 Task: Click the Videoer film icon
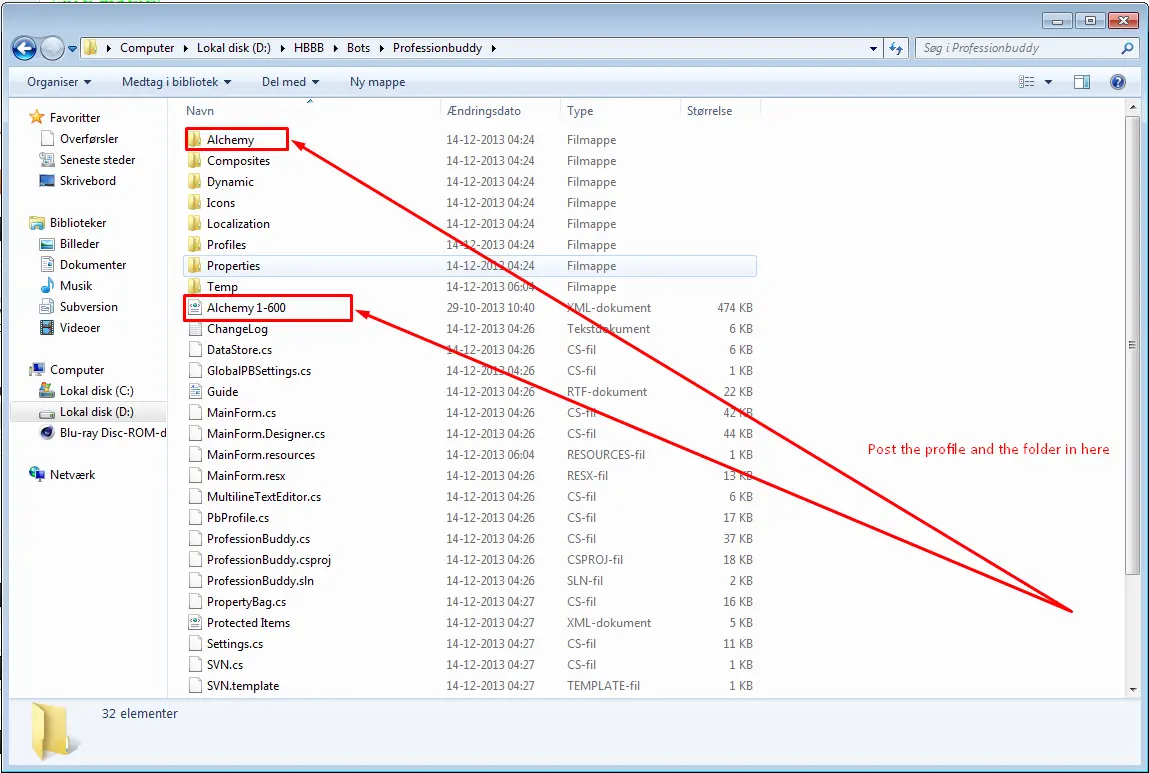coord(47,328)
